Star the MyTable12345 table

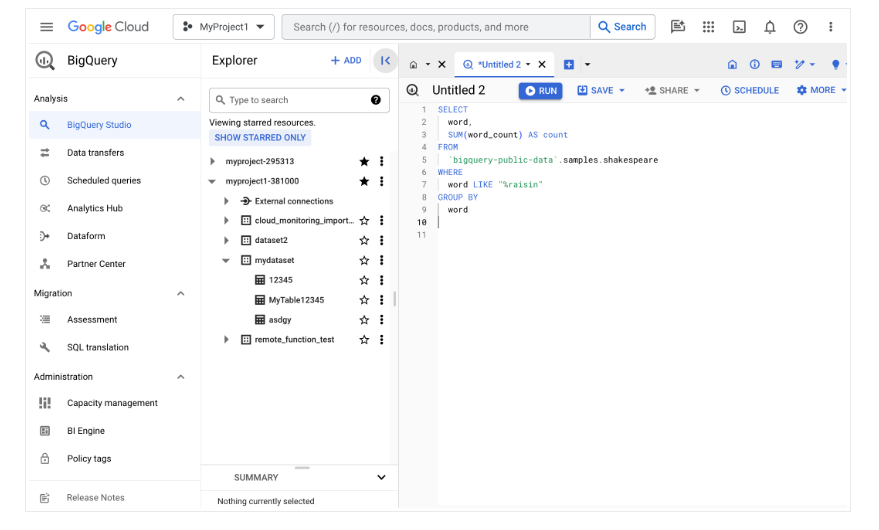(x=364, y=300)
